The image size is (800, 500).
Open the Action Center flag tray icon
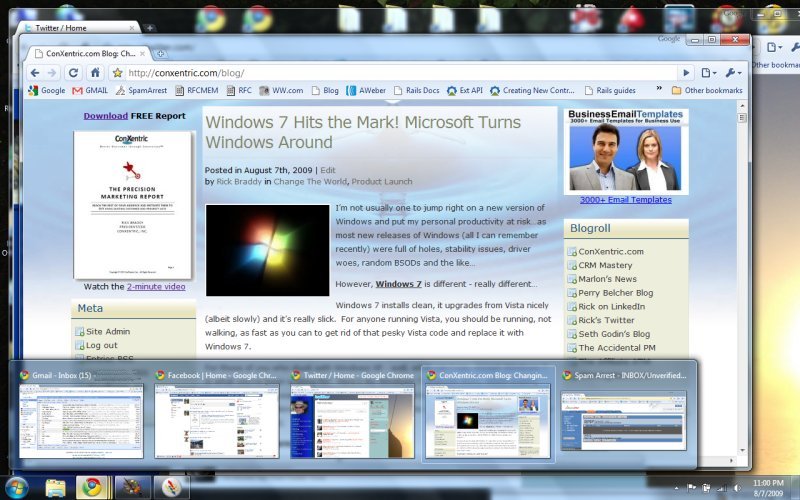(692, 488)
